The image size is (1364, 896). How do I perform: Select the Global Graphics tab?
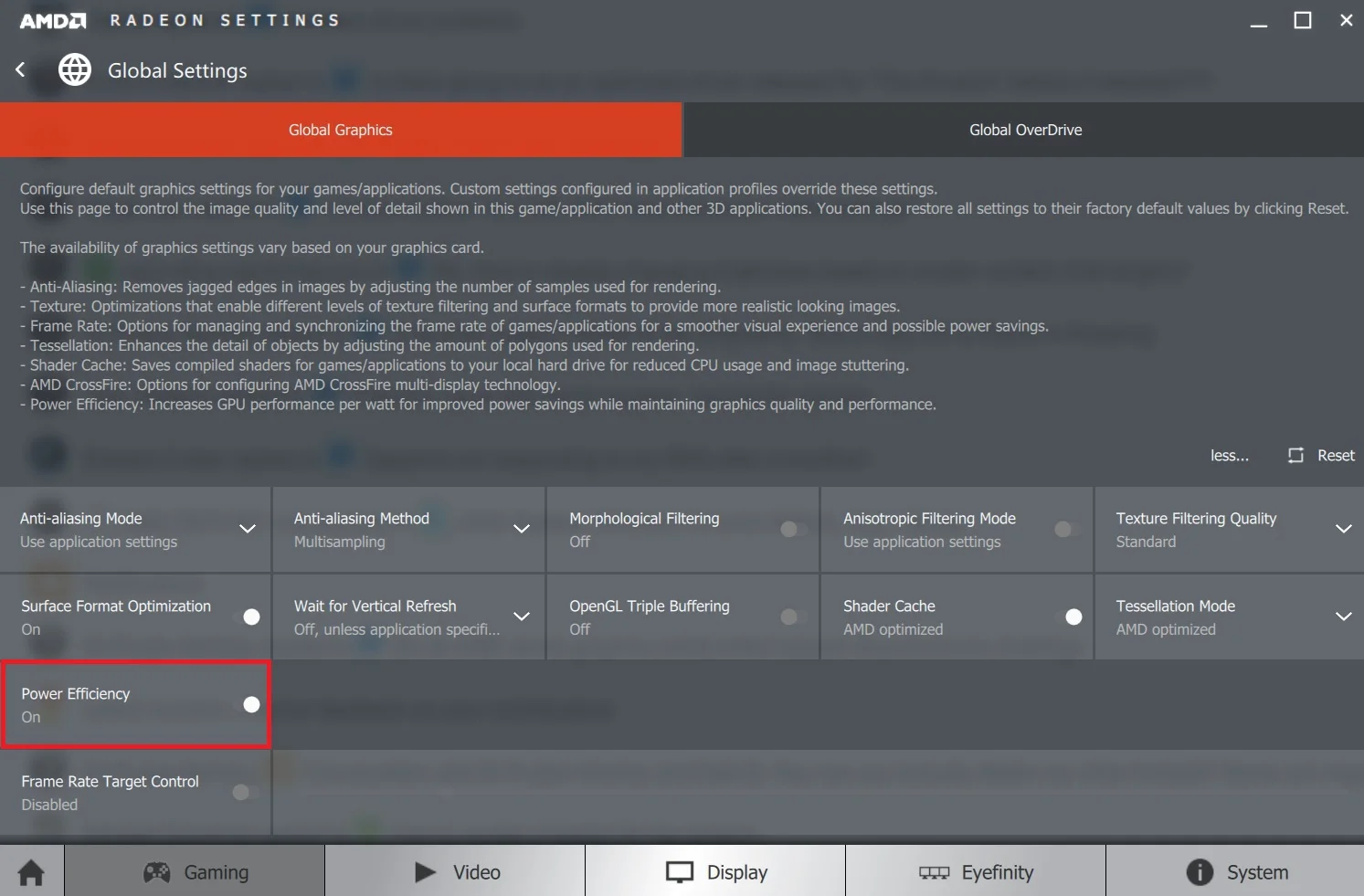pos(341,130)
